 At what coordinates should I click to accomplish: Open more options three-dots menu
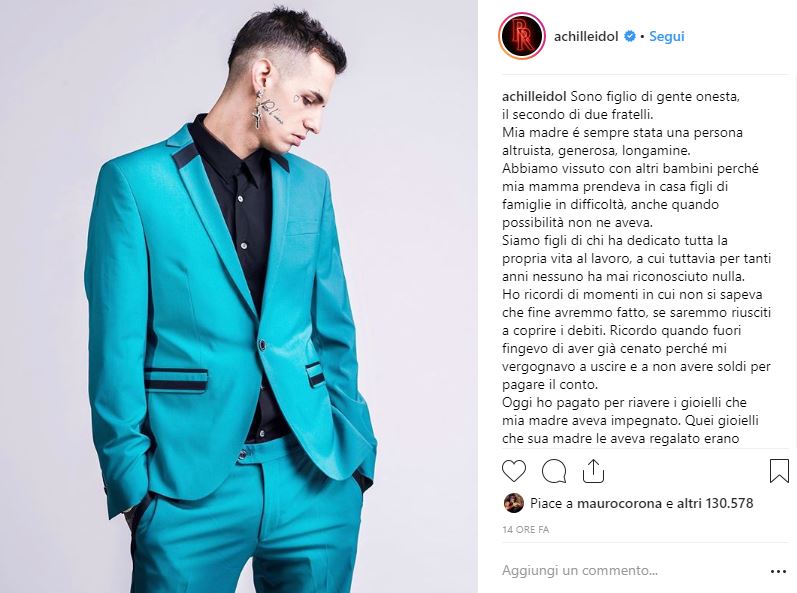point(778,572)
